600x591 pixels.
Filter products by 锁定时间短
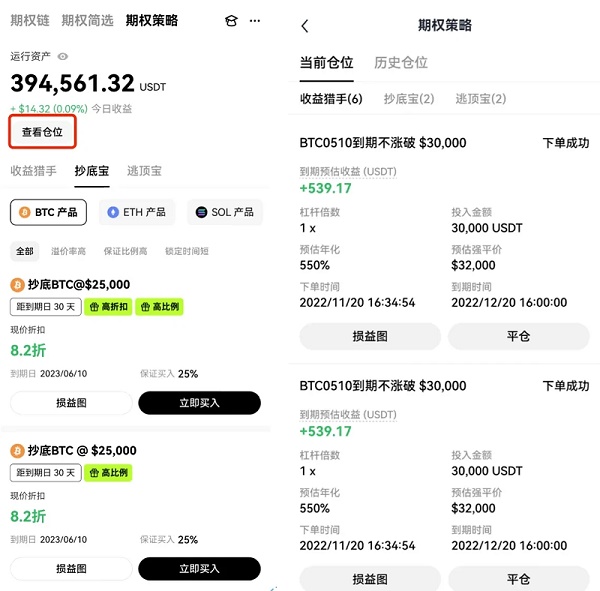click(x=187, y=251)
